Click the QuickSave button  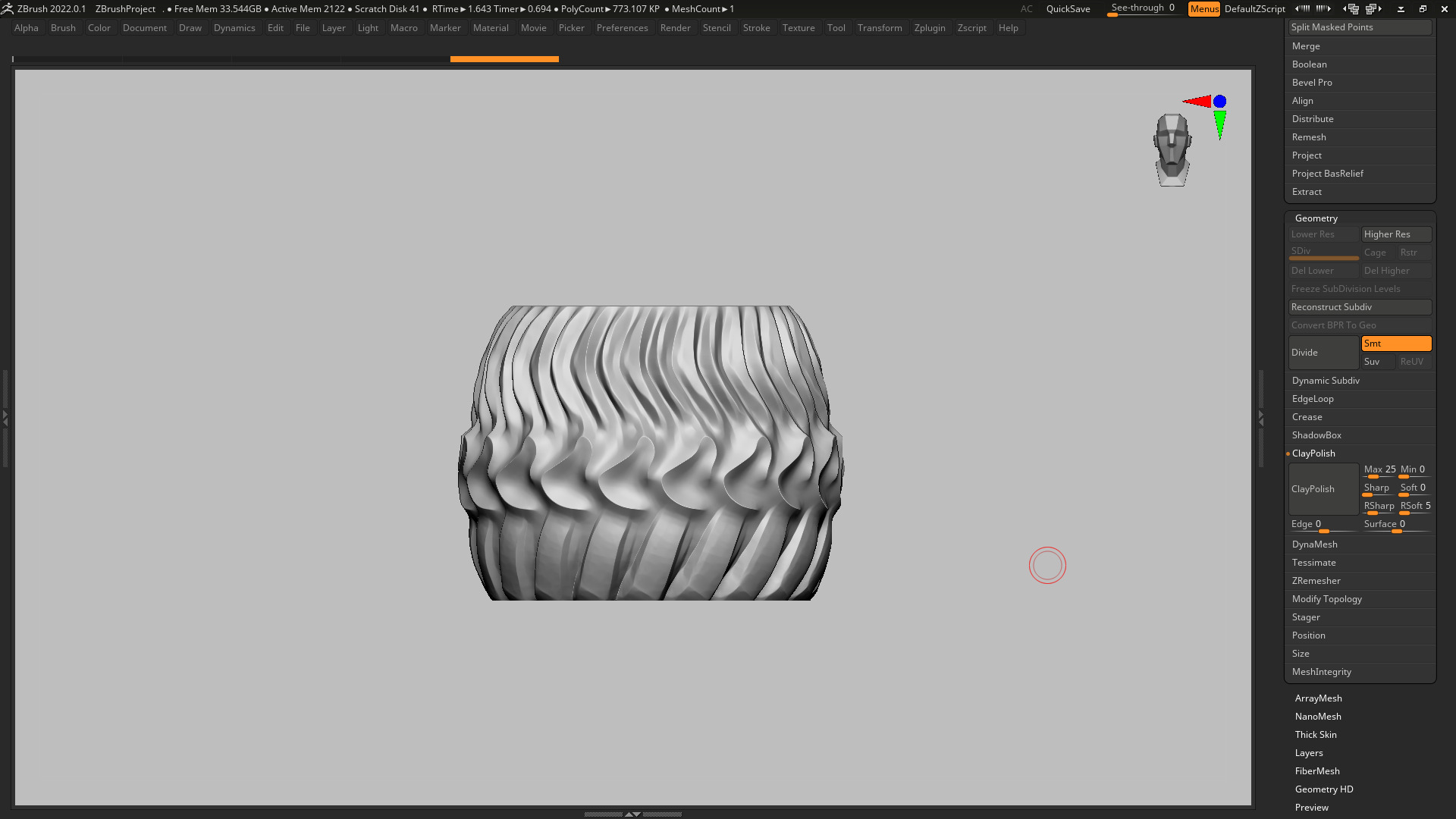coord(1068,9)
